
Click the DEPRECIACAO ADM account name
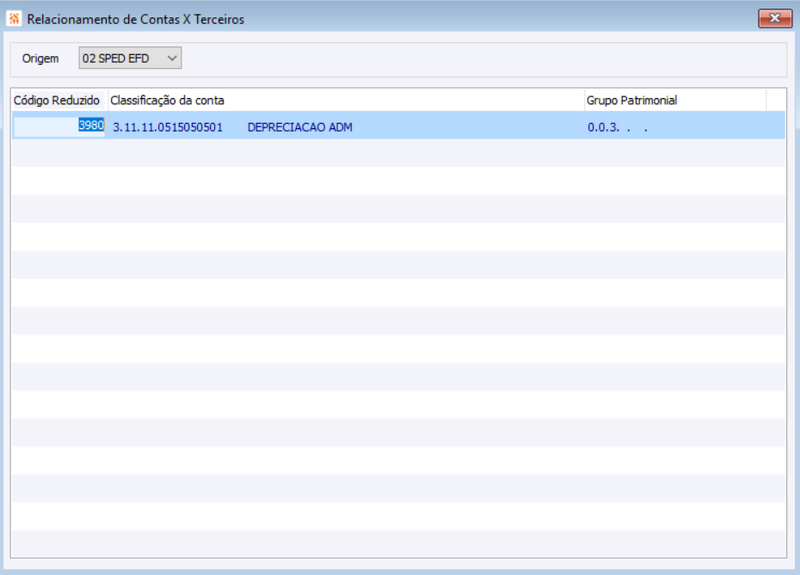pos(300,128)
